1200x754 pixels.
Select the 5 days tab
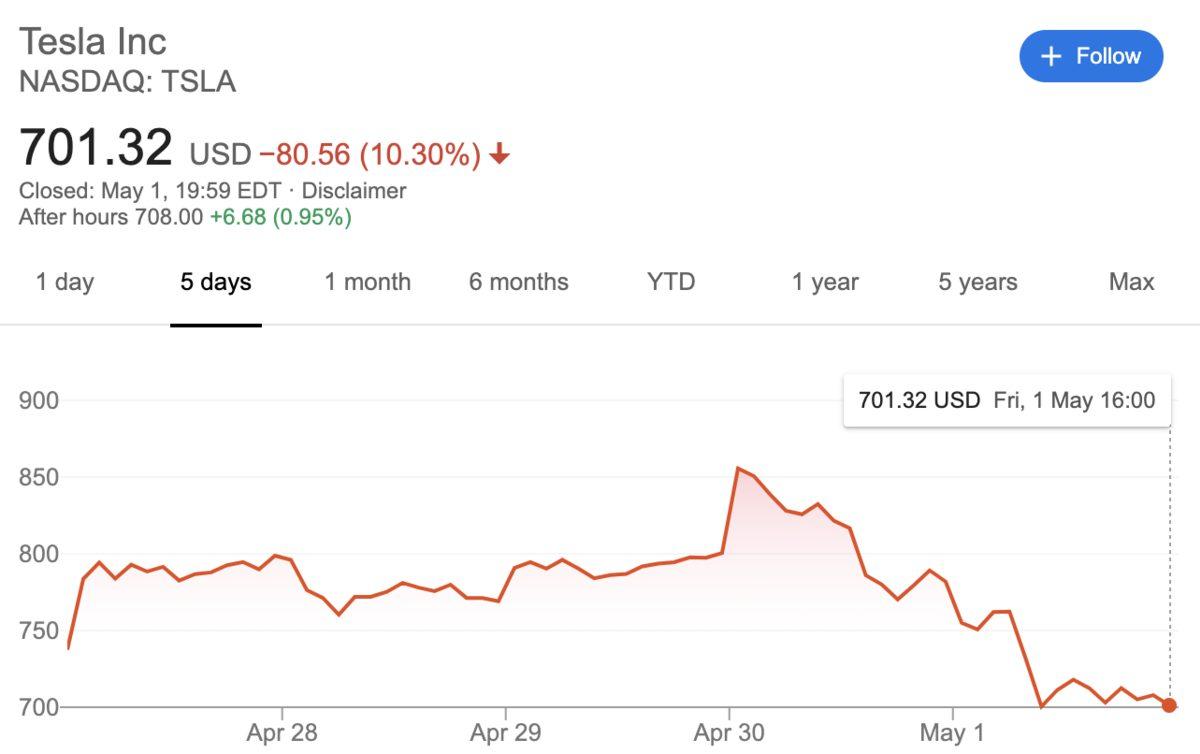tap(216, 283)
